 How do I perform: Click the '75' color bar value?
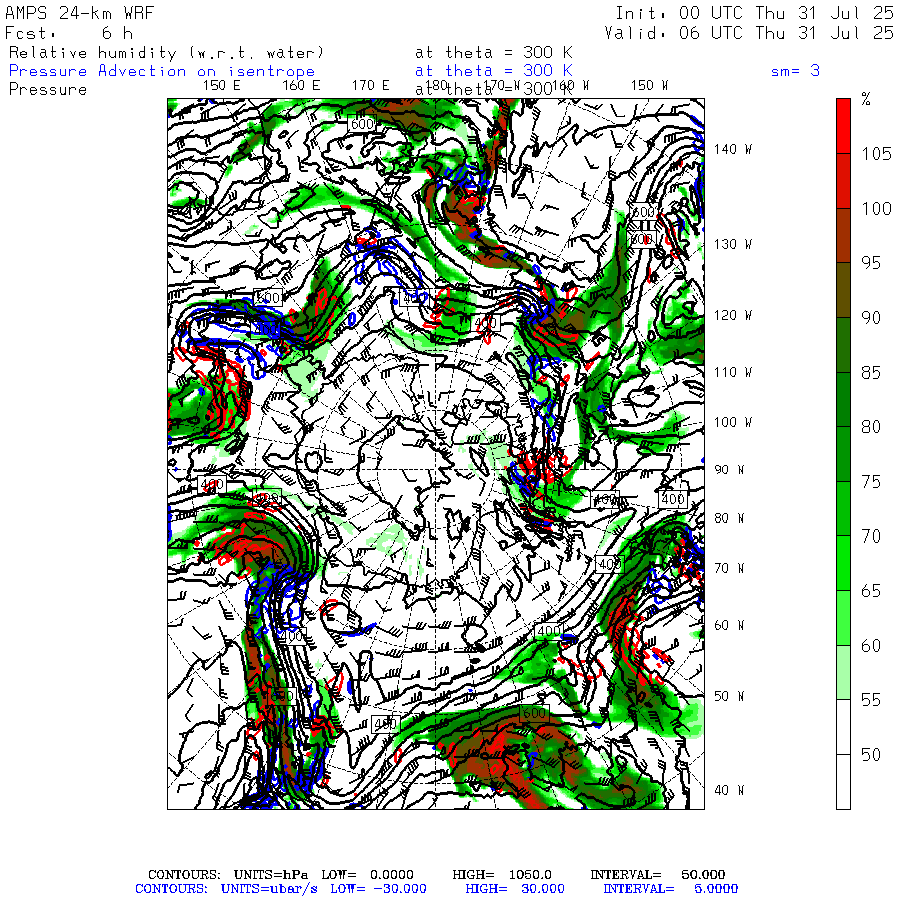pos(871,482)
